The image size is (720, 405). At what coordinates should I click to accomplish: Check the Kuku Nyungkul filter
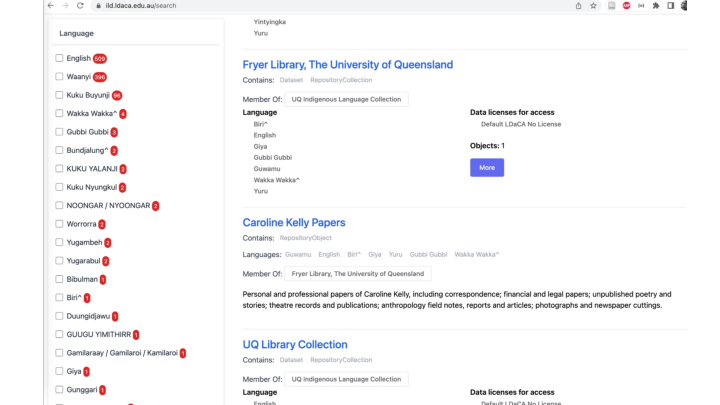pos(59,187)
